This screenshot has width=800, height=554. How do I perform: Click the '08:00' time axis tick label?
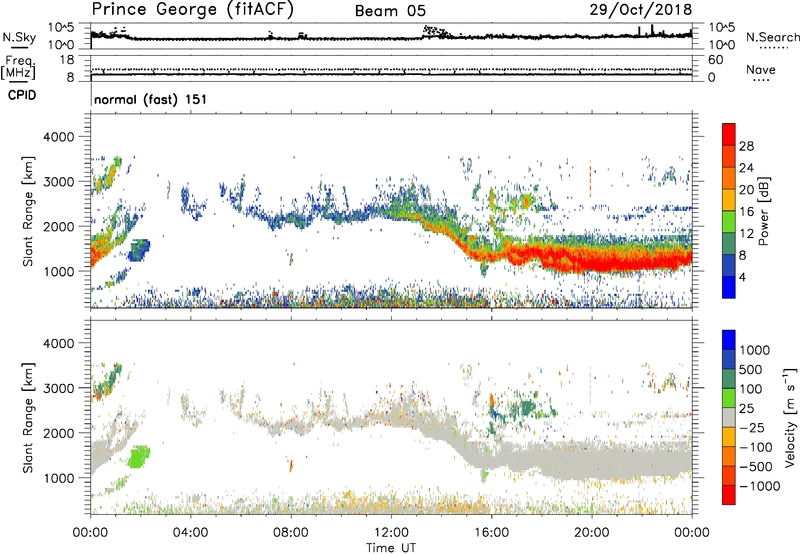pyautogui.click(x=291, y=533)
